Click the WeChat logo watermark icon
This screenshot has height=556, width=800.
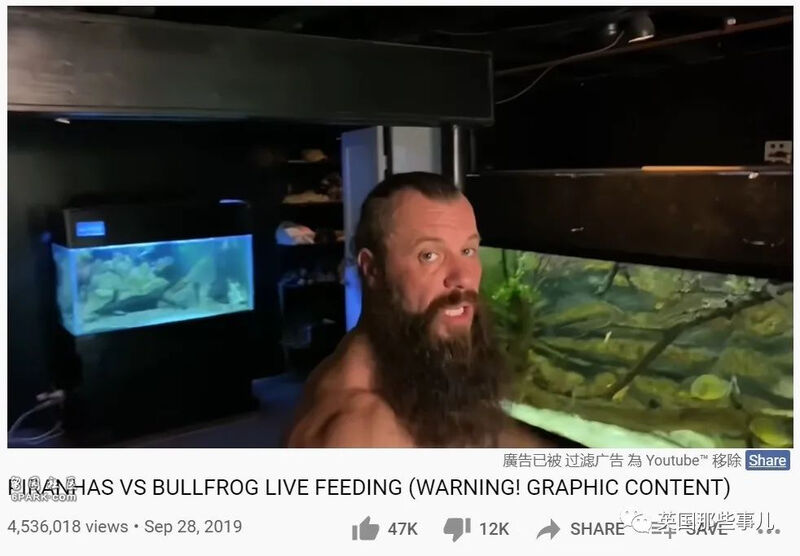coord(637,521)
